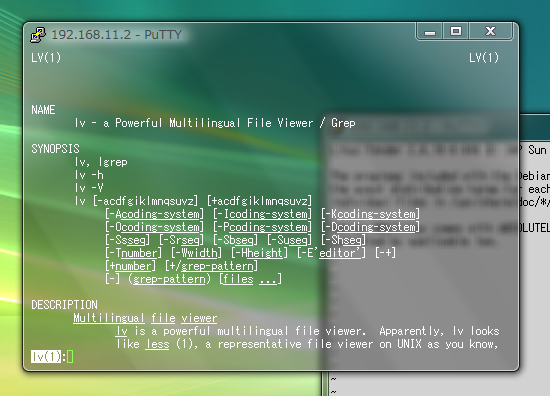Click the '[-Tnumber]' option
Viewport: 550px width, 396px height.
click(133, 253)
